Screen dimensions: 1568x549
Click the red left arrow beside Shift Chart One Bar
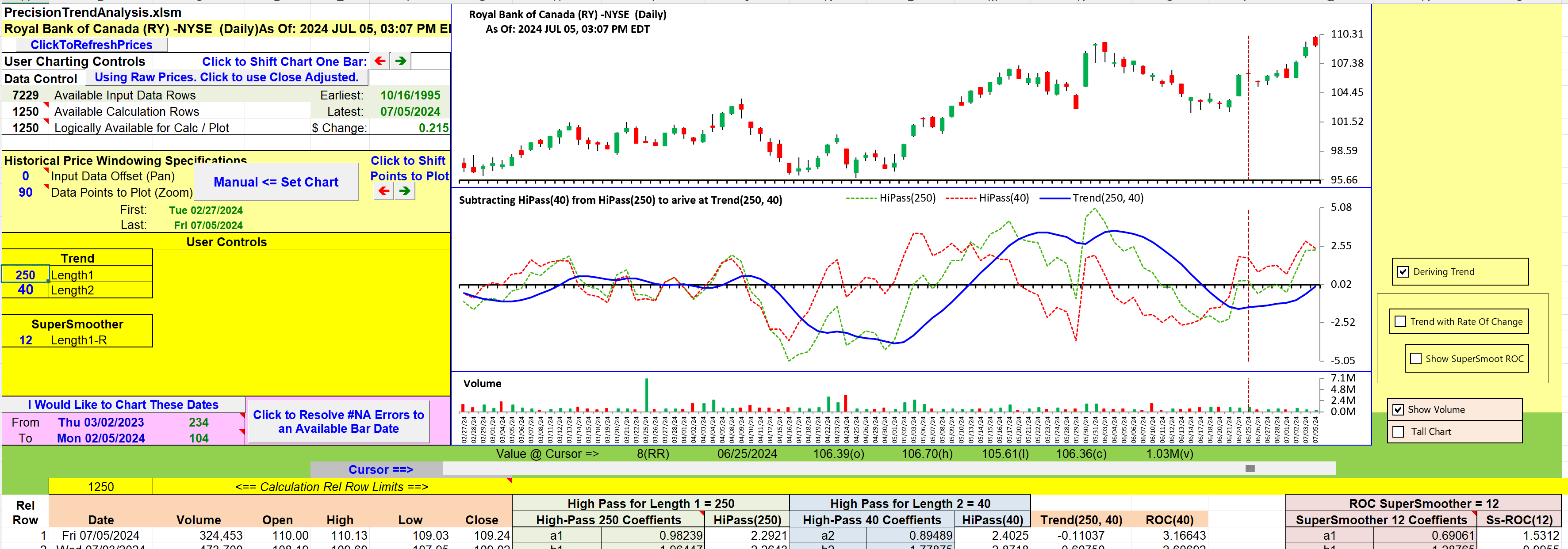pos(380,61)
